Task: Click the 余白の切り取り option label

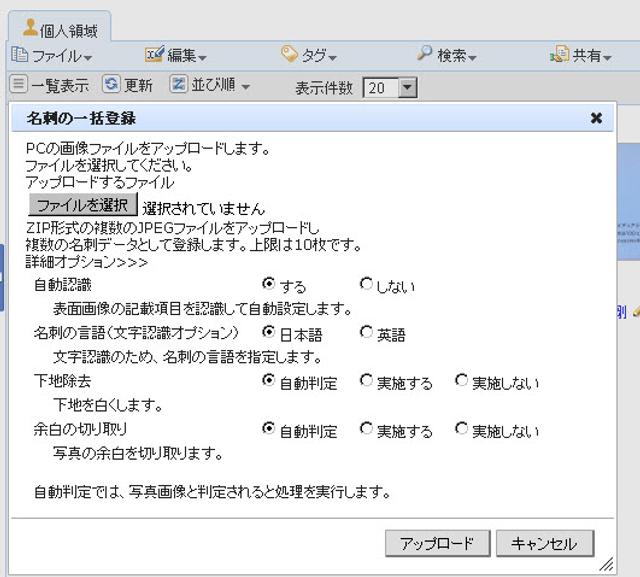Action: pos(80,429)
